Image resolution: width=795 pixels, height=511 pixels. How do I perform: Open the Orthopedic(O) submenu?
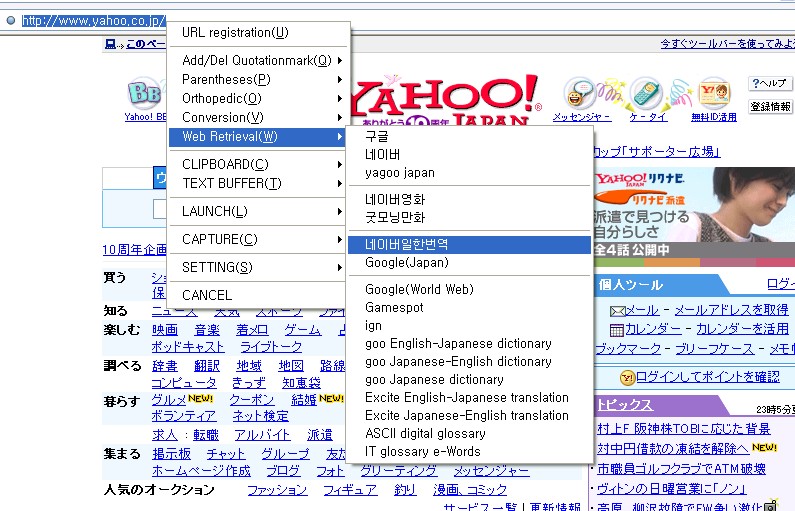click(259, 98)
